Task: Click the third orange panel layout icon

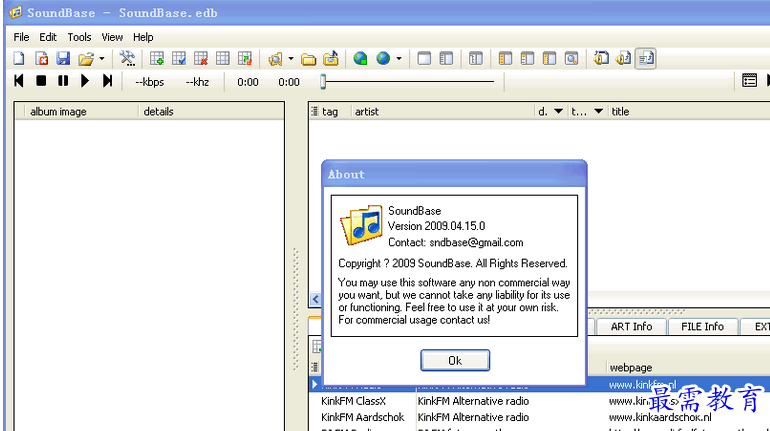Action: coord(550,59)
